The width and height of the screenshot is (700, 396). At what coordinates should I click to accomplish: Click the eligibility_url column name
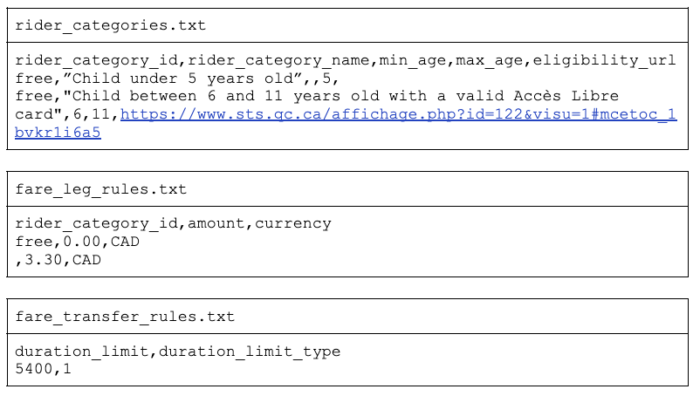[604, 60]
